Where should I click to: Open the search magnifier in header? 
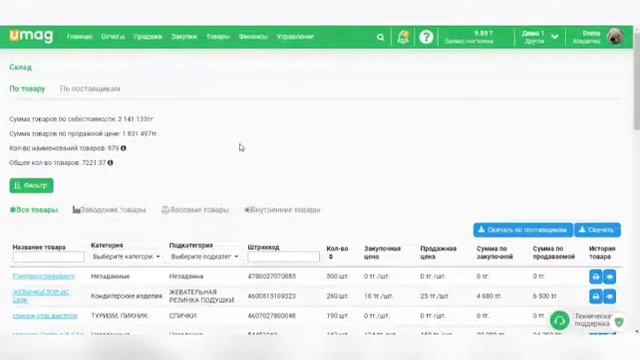tap(380, 37)
